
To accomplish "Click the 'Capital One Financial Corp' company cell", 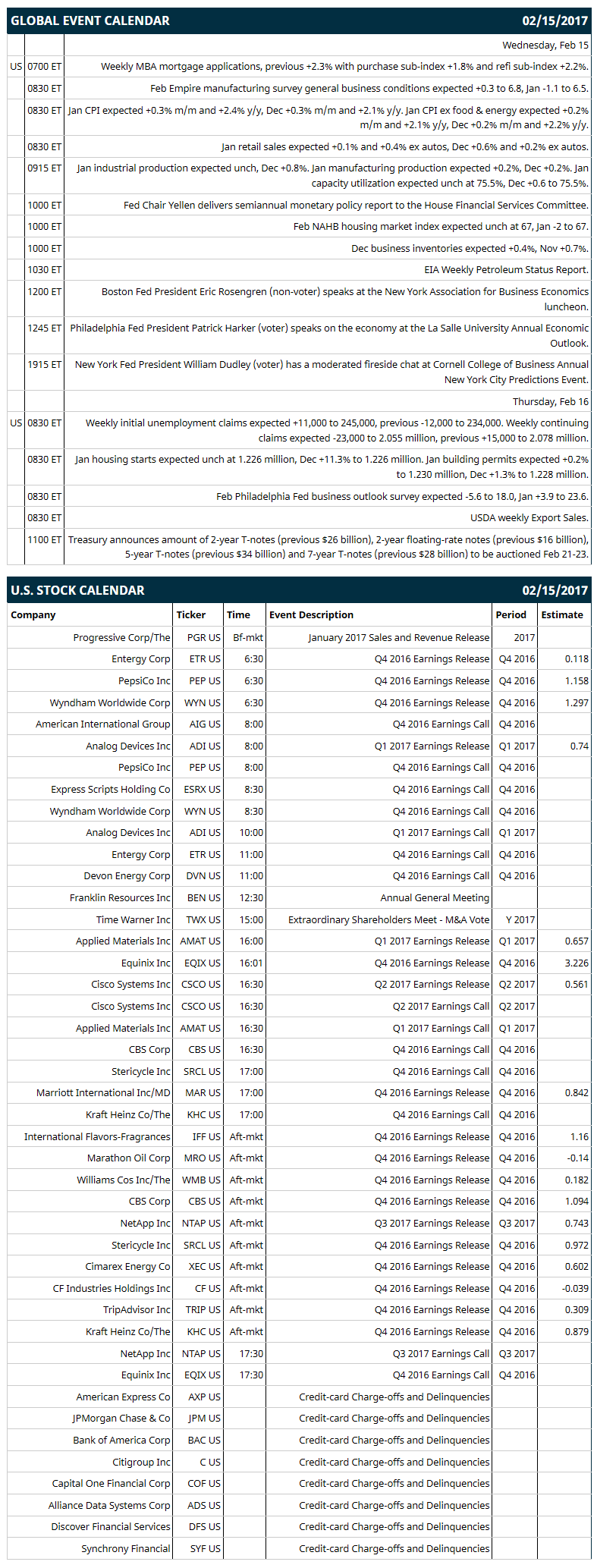I will (x=111, y=1483).
